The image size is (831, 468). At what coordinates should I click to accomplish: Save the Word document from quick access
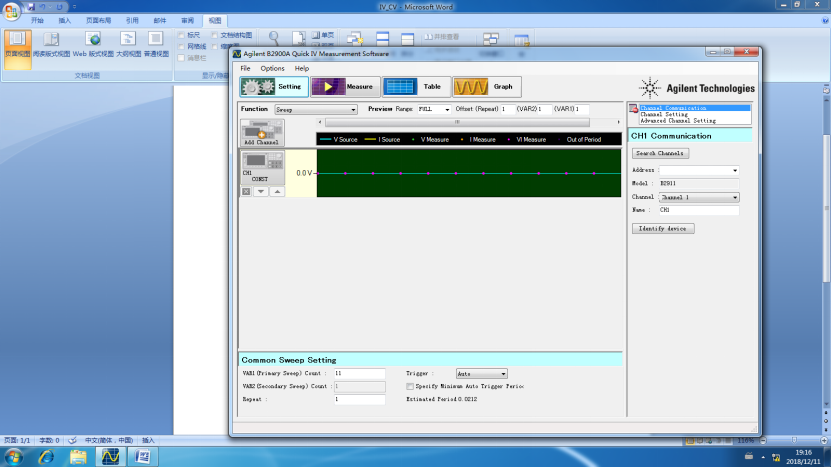click(31, 7)
